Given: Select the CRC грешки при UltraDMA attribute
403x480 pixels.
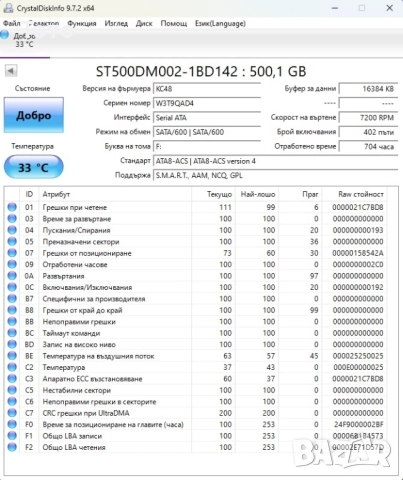Looking at the screenshot, I should (86, 413).
